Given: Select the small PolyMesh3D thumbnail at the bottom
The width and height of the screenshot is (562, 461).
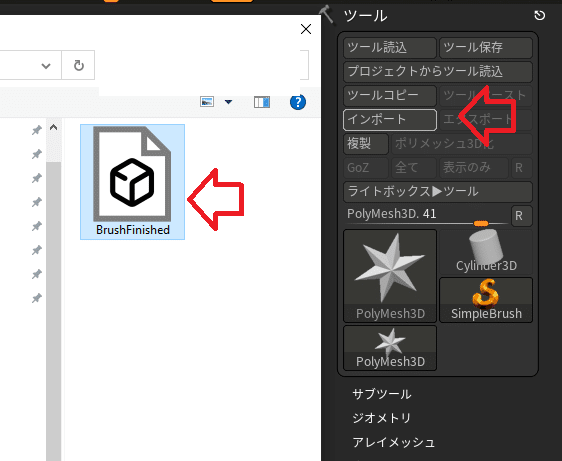Looking at the screenshot, I should (390, 348).
